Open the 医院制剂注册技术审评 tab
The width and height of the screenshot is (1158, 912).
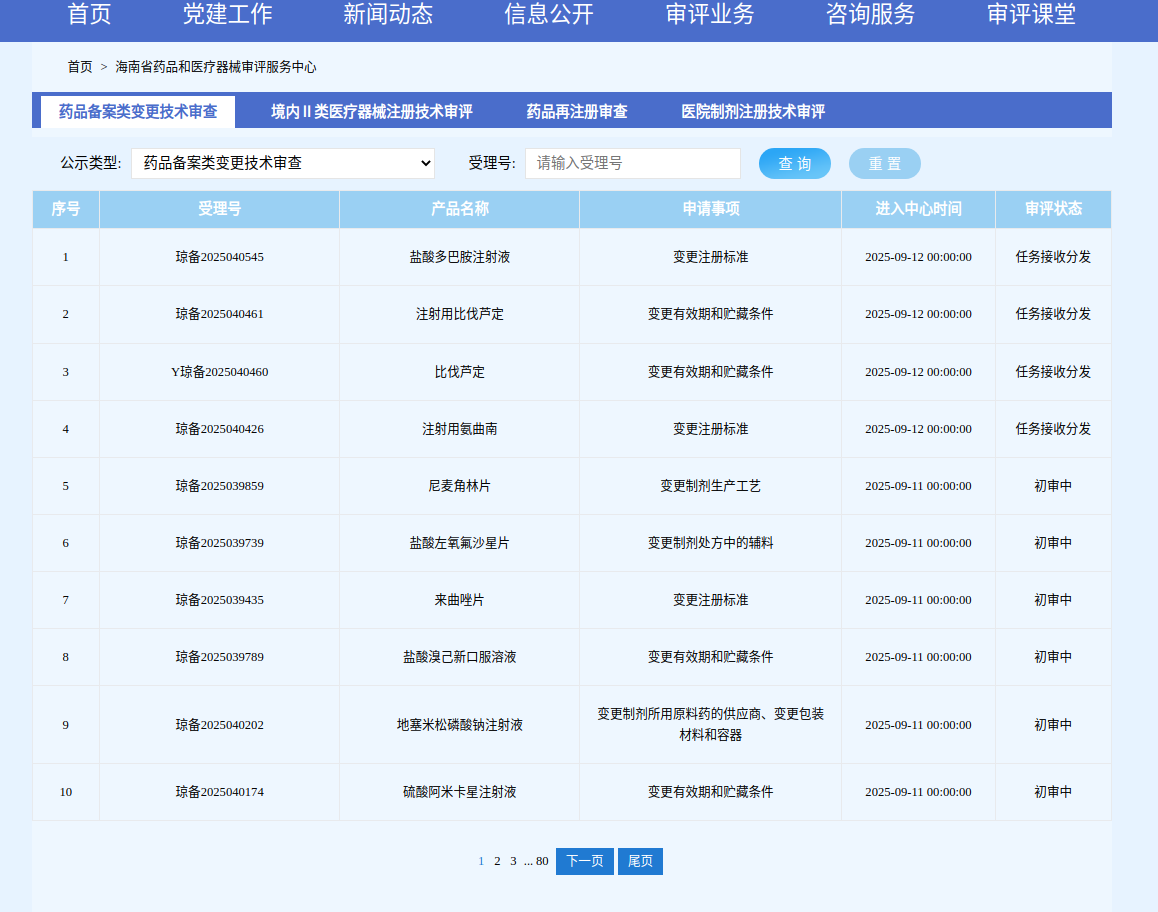753,112
